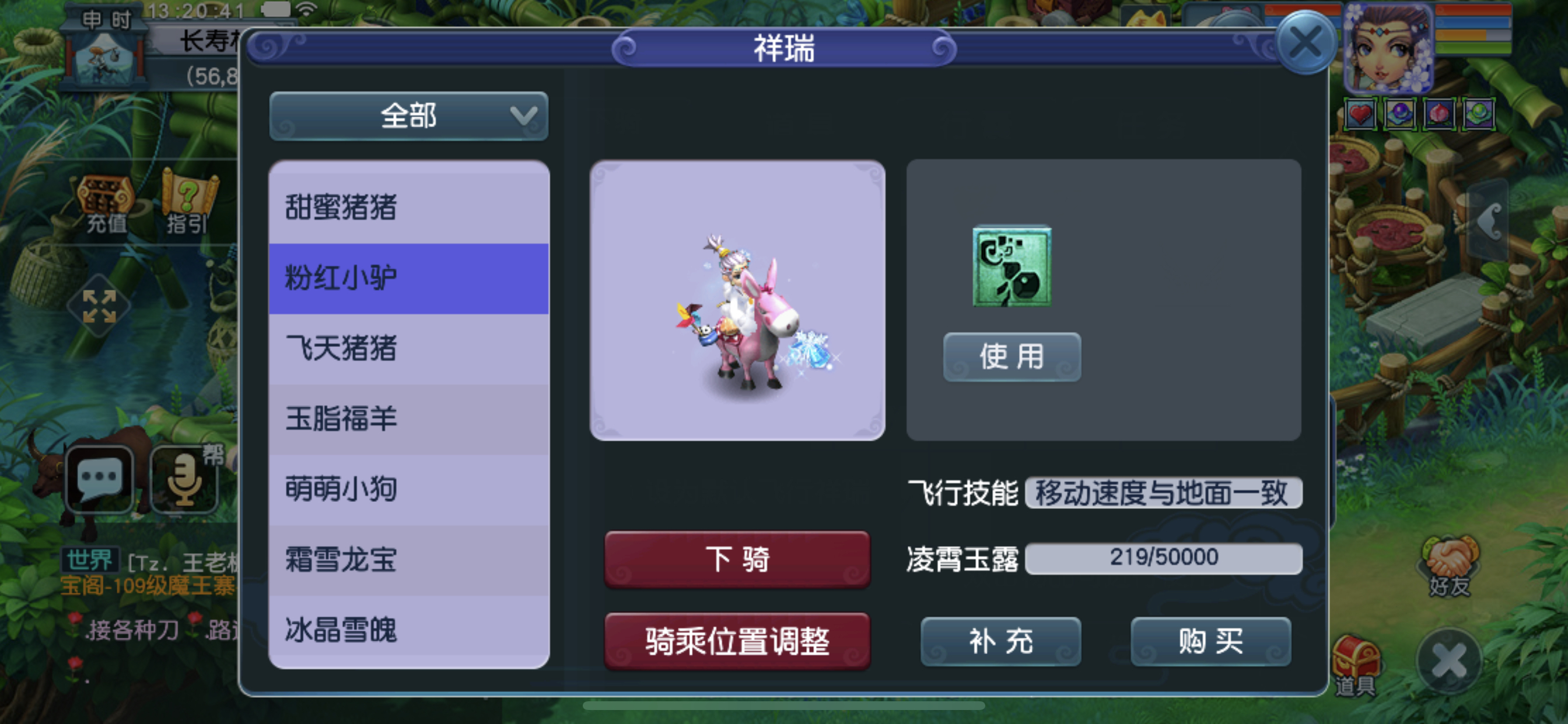Viewport: 1568px width, 724px height.
Task: Toggle the fullscreen expand arrows icon
Action: (x=99, y=305)
